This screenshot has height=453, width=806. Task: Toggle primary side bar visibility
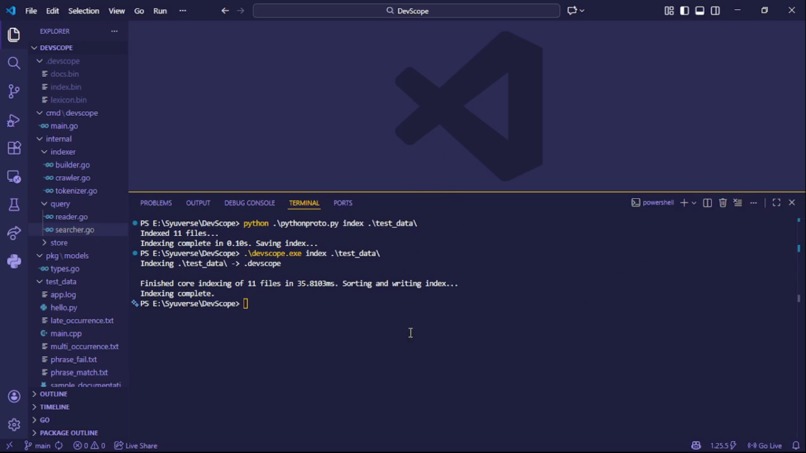click(x=684, y=11)
